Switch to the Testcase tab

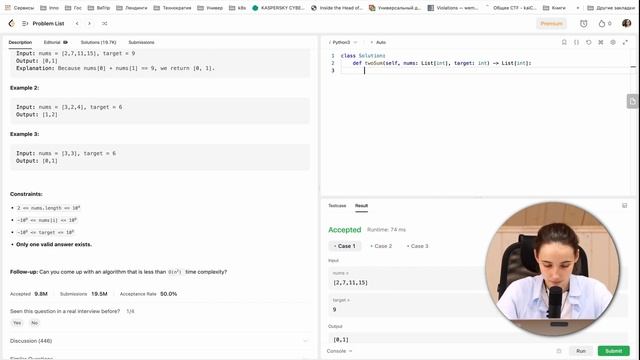[337, 205]
